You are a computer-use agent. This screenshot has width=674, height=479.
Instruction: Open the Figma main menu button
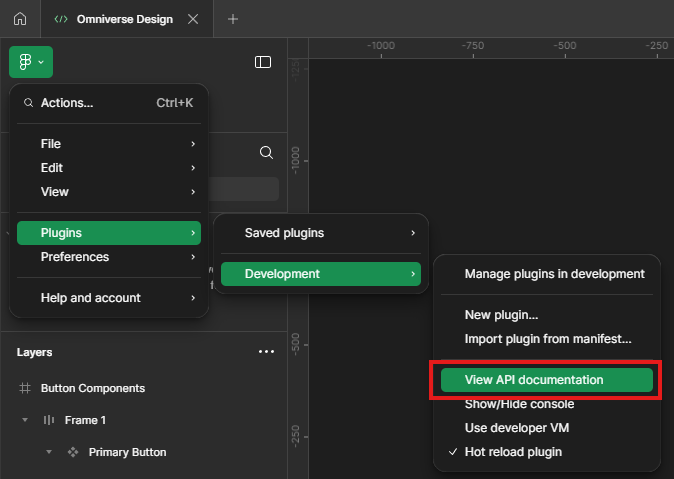pos(31,62)
